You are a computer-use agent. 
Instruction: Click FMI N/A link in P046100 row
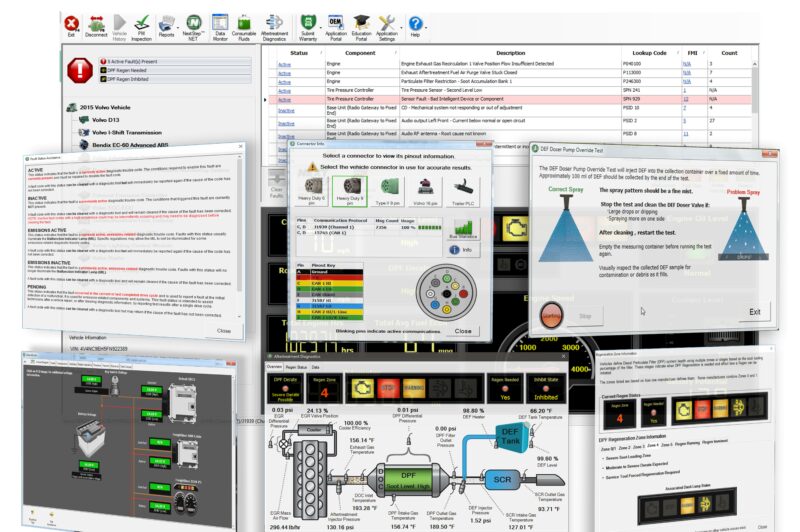pyautogui.click(x=687, y=64)
